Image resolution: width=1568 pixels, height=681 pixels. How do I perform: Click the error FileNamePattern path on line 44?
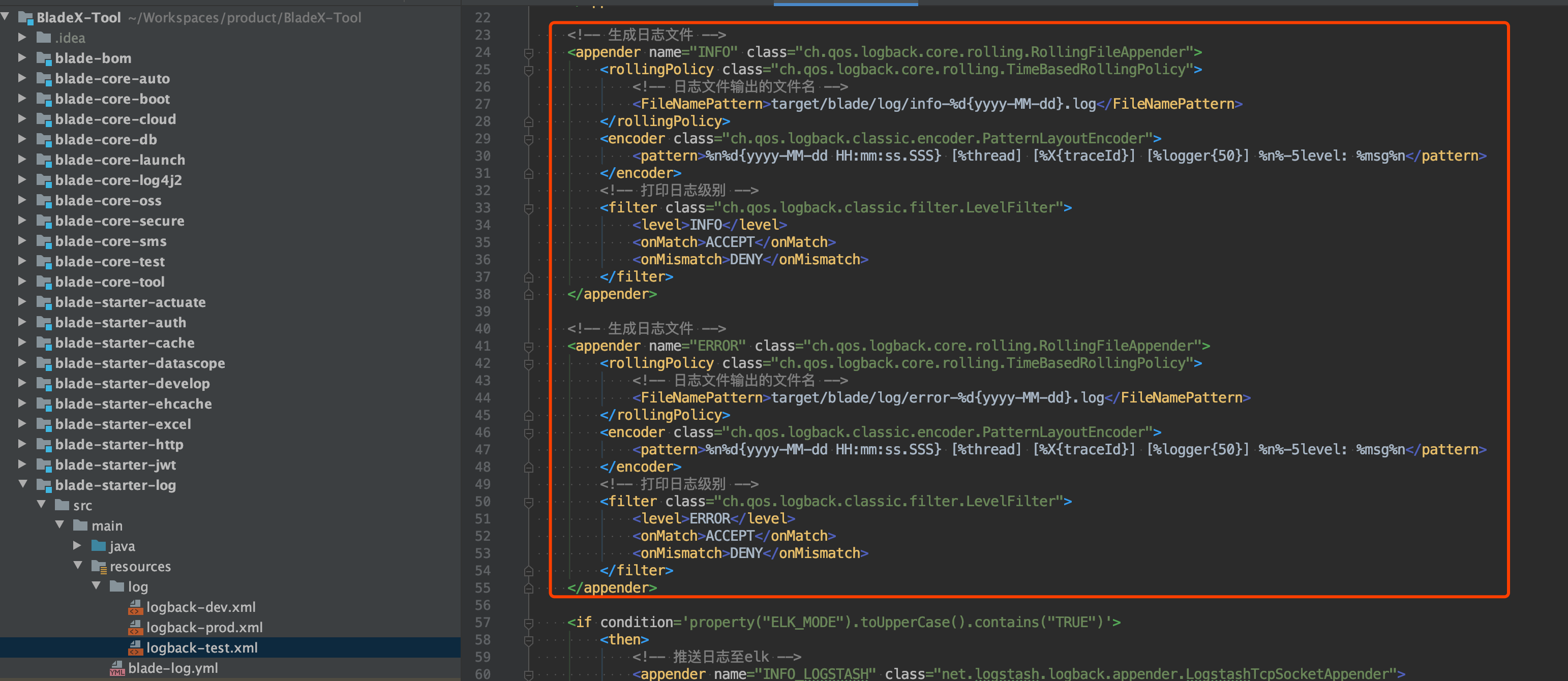938,397
